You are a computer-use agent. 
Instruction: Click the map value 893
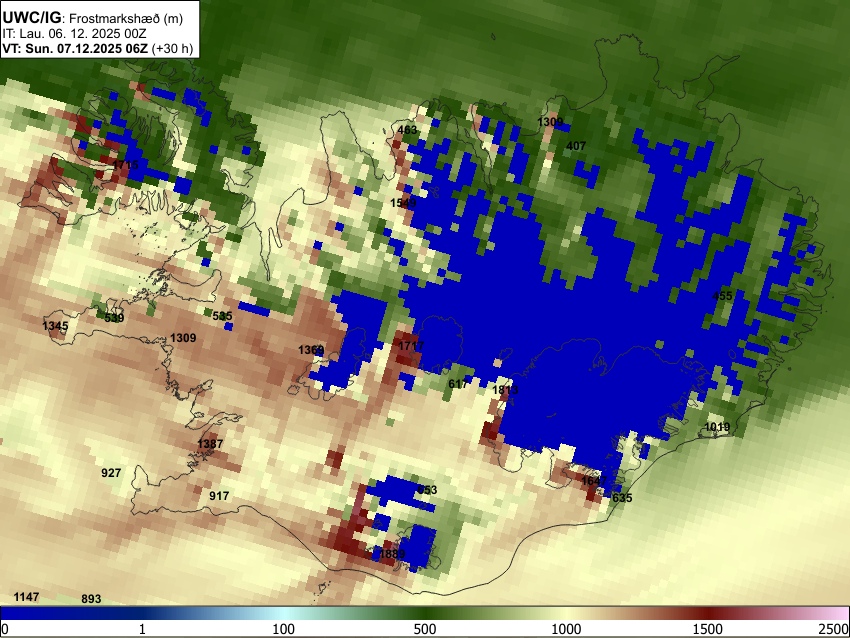(x=91, y=599)
